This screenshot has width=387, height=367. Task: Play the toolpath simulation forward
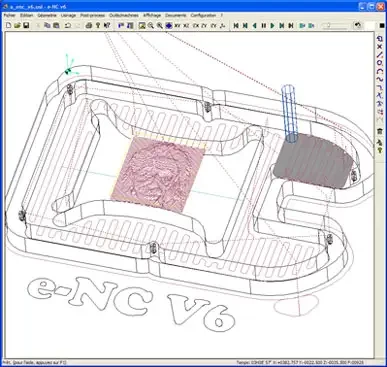click(272, 25)
